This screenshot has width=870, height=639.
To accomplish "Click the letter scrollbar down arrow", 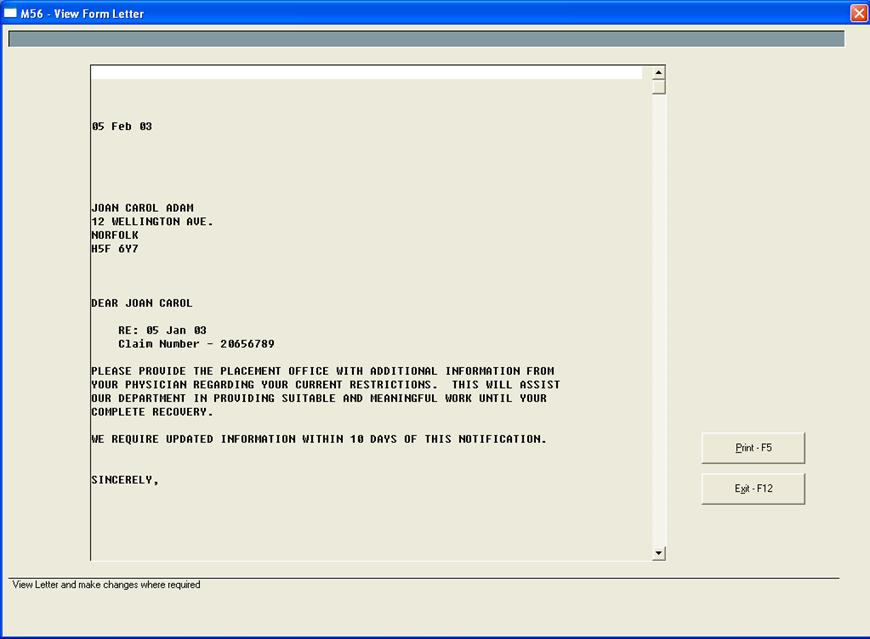I will click(x=659, y=553).
